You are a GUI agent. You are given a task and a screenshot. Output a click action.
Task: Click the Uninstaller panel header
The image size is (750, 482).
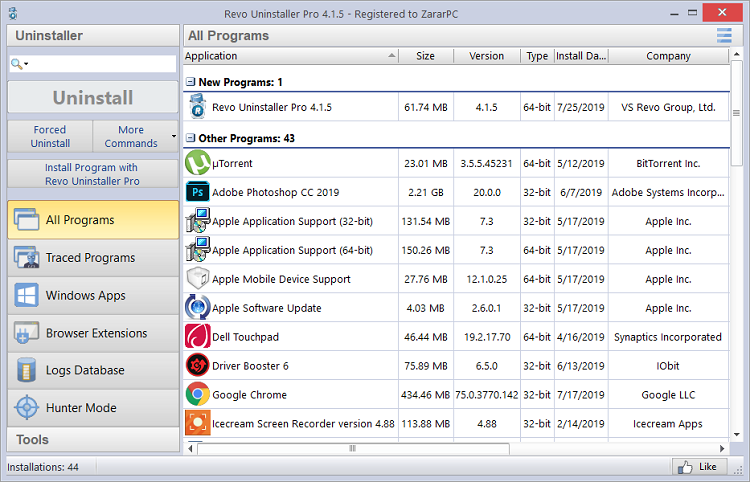click(x=93, y=35)
